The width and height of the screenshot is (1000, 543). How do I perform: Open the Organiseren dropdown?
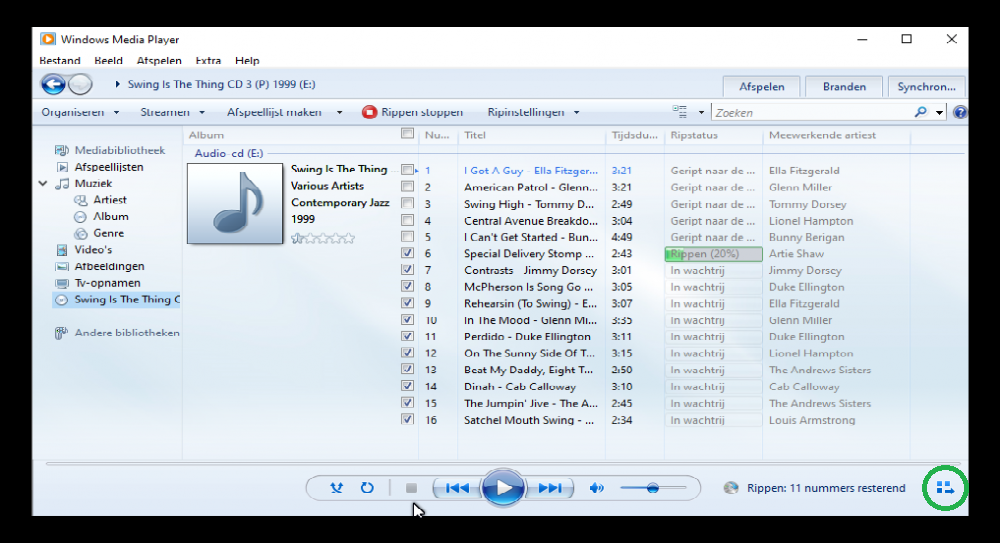click(x=80, y=112)
